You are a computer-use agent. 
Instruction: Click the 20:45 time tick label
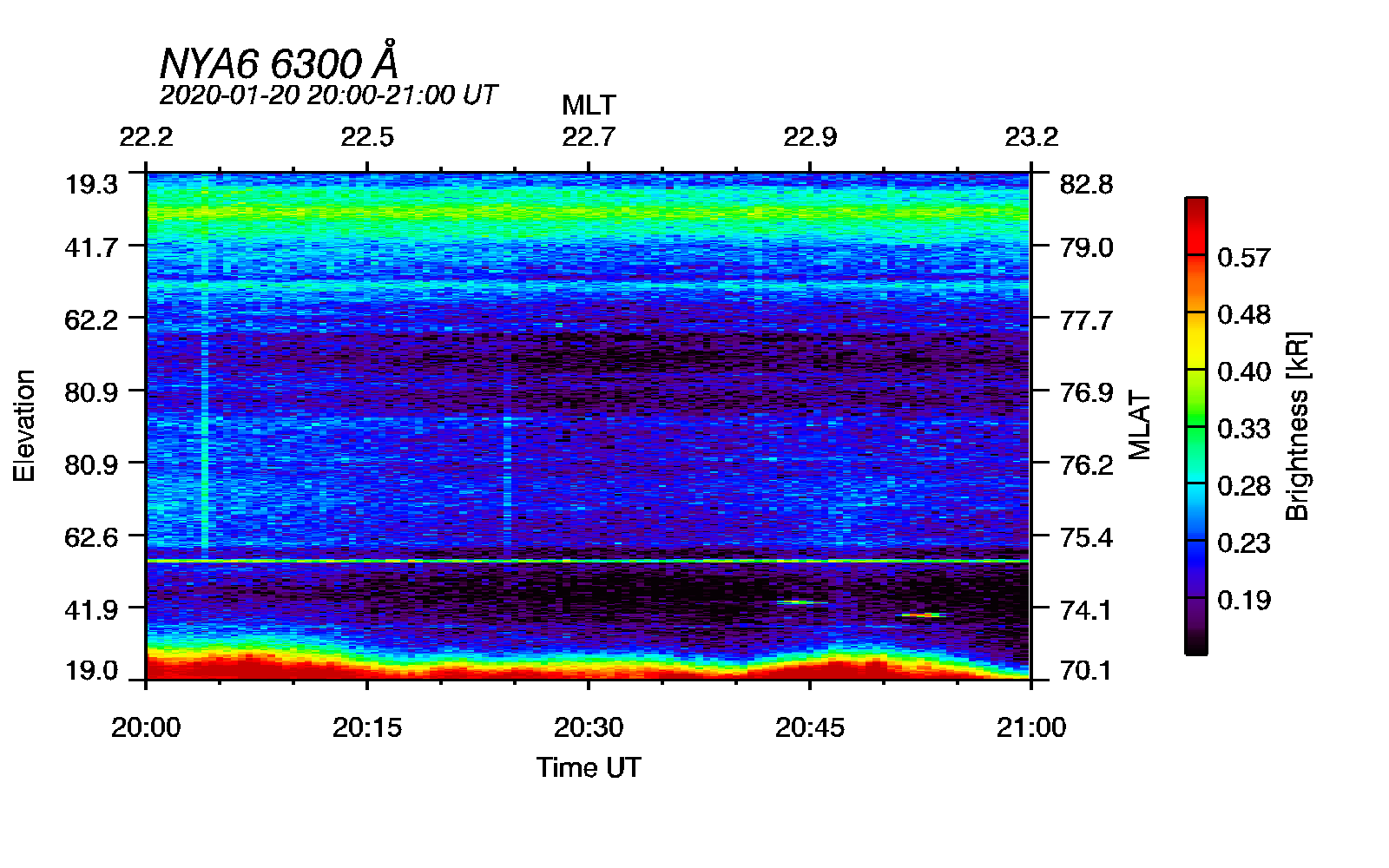[810, 727]
